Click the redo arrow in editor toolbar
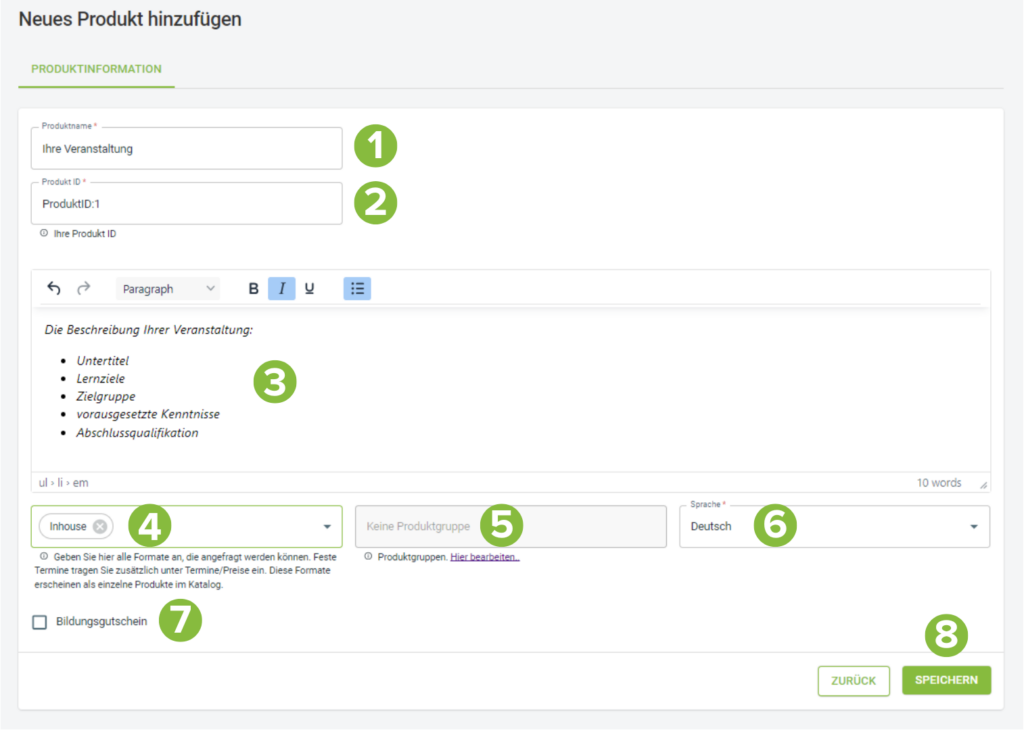 point(84,289)
